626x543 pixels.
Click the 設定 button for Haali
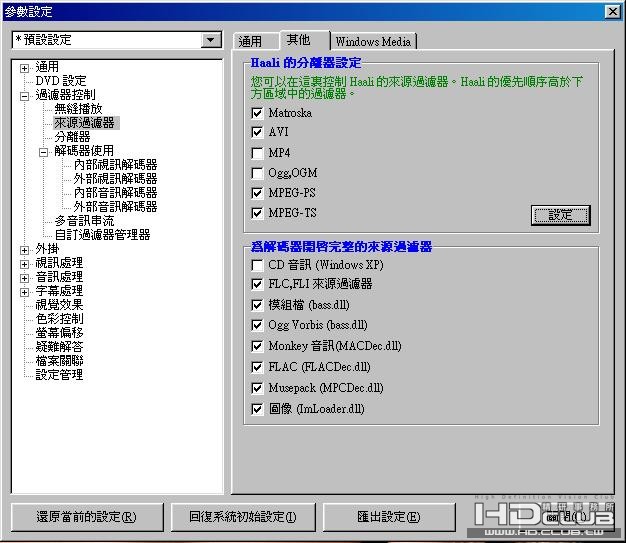click(x=561, y=216)
